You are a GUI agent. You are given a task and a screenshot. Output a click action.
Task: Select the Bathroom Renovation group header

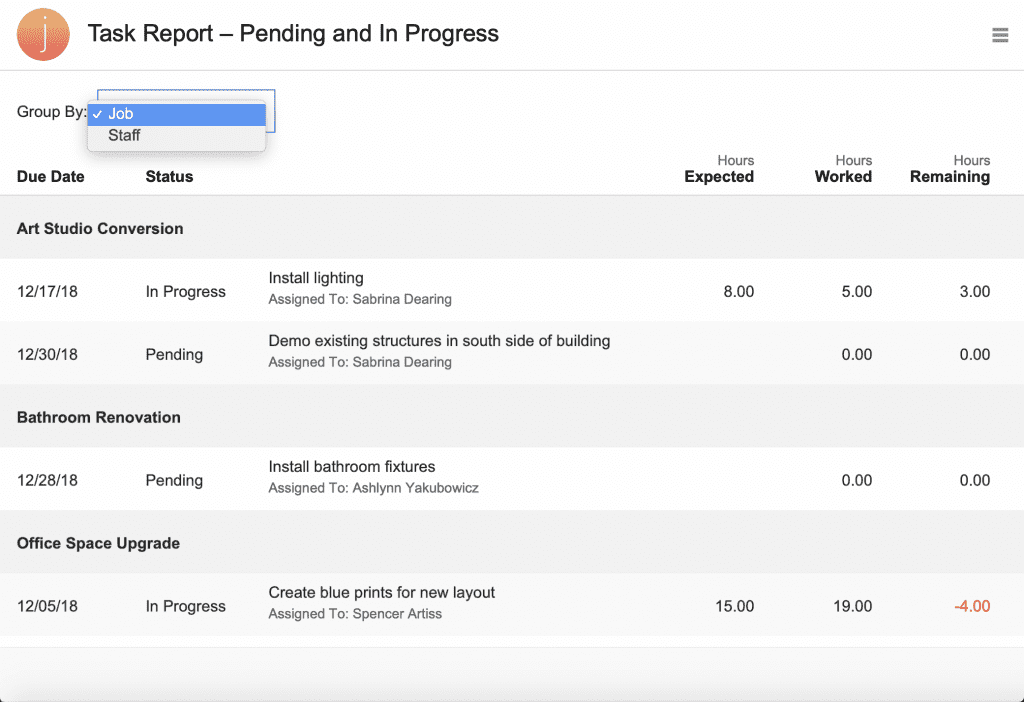pos(96,417)
